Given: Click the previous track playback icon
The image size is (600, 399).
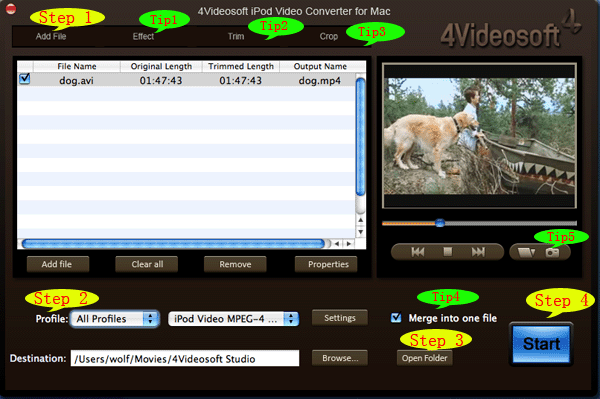Looking at the screenshot, I should [x=417, y=252].
